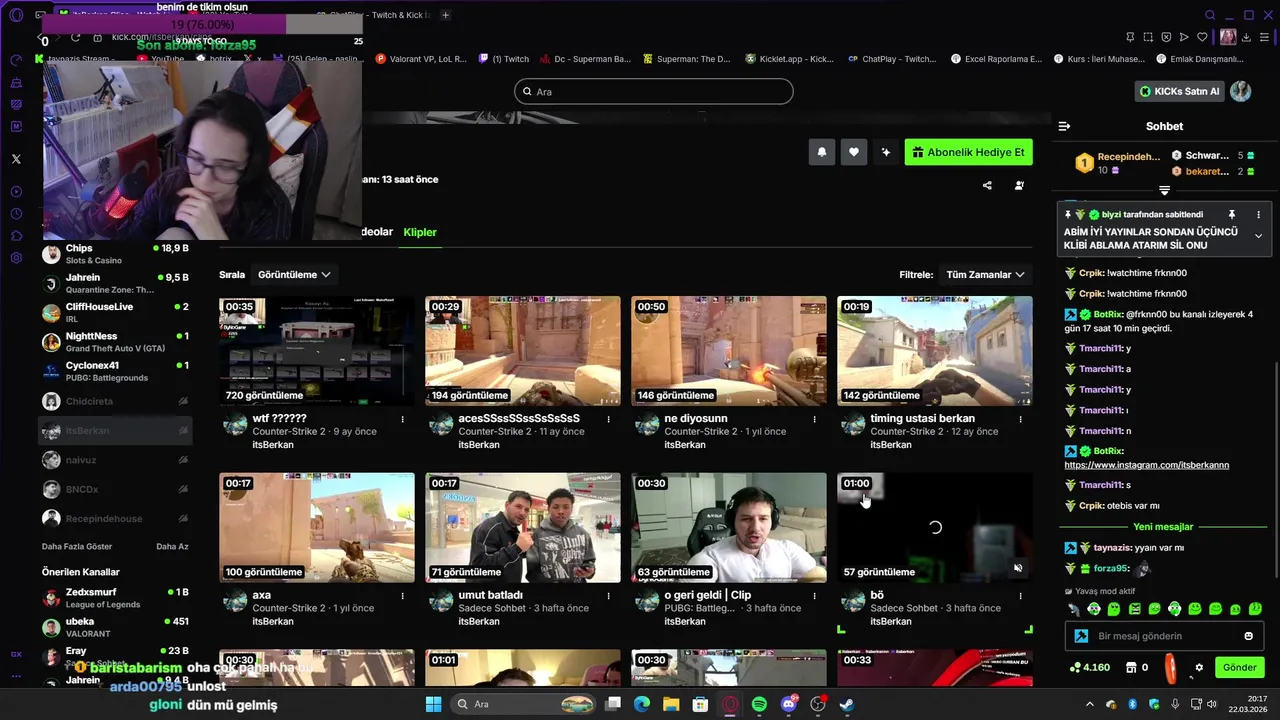Open options menu for 'ne diyosunn' clip

[815, 419]
